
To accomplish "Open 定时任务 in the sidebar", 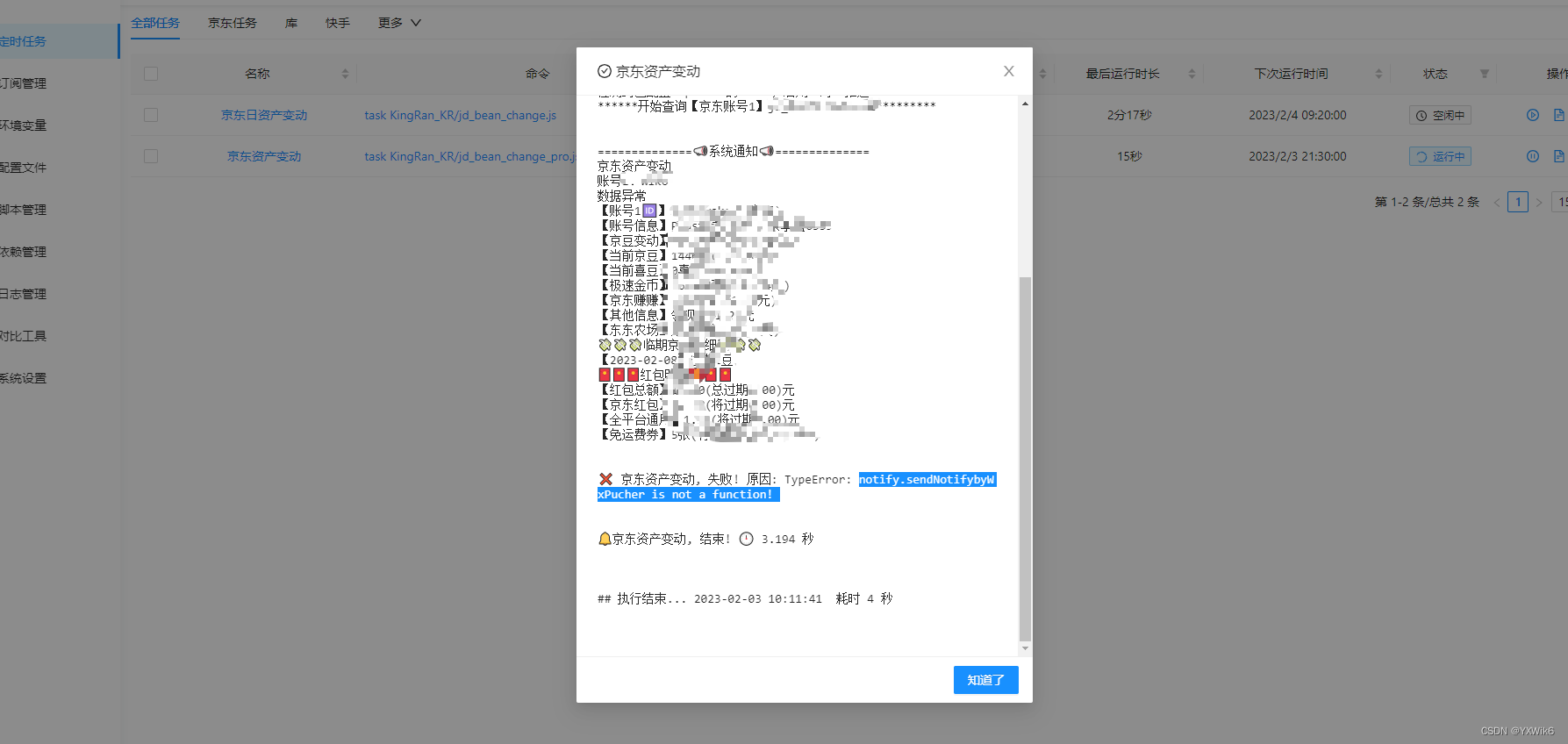I will pos(58,41).
